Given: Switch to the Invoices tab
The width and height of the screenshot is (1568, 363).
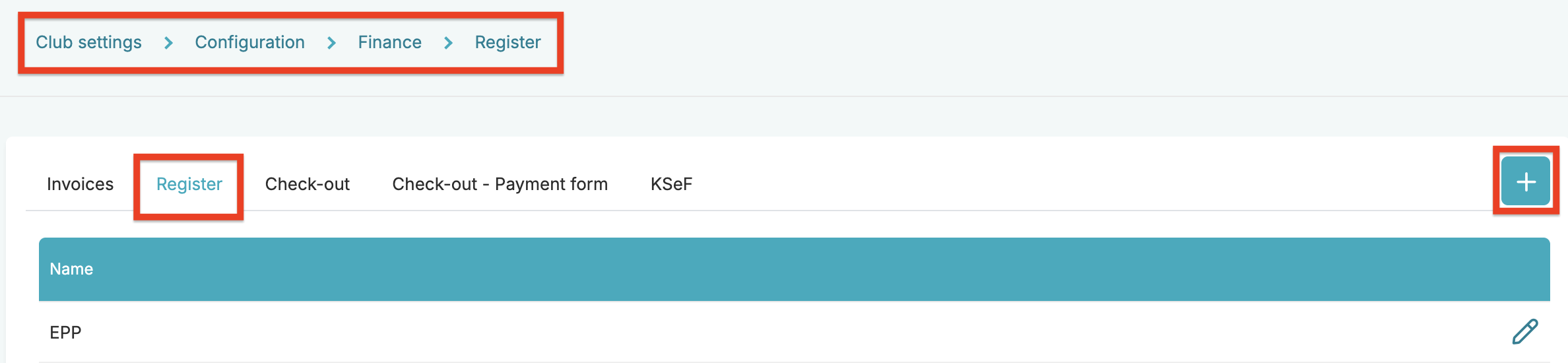Looking at the screenshot, I should (x=80, y=184).
